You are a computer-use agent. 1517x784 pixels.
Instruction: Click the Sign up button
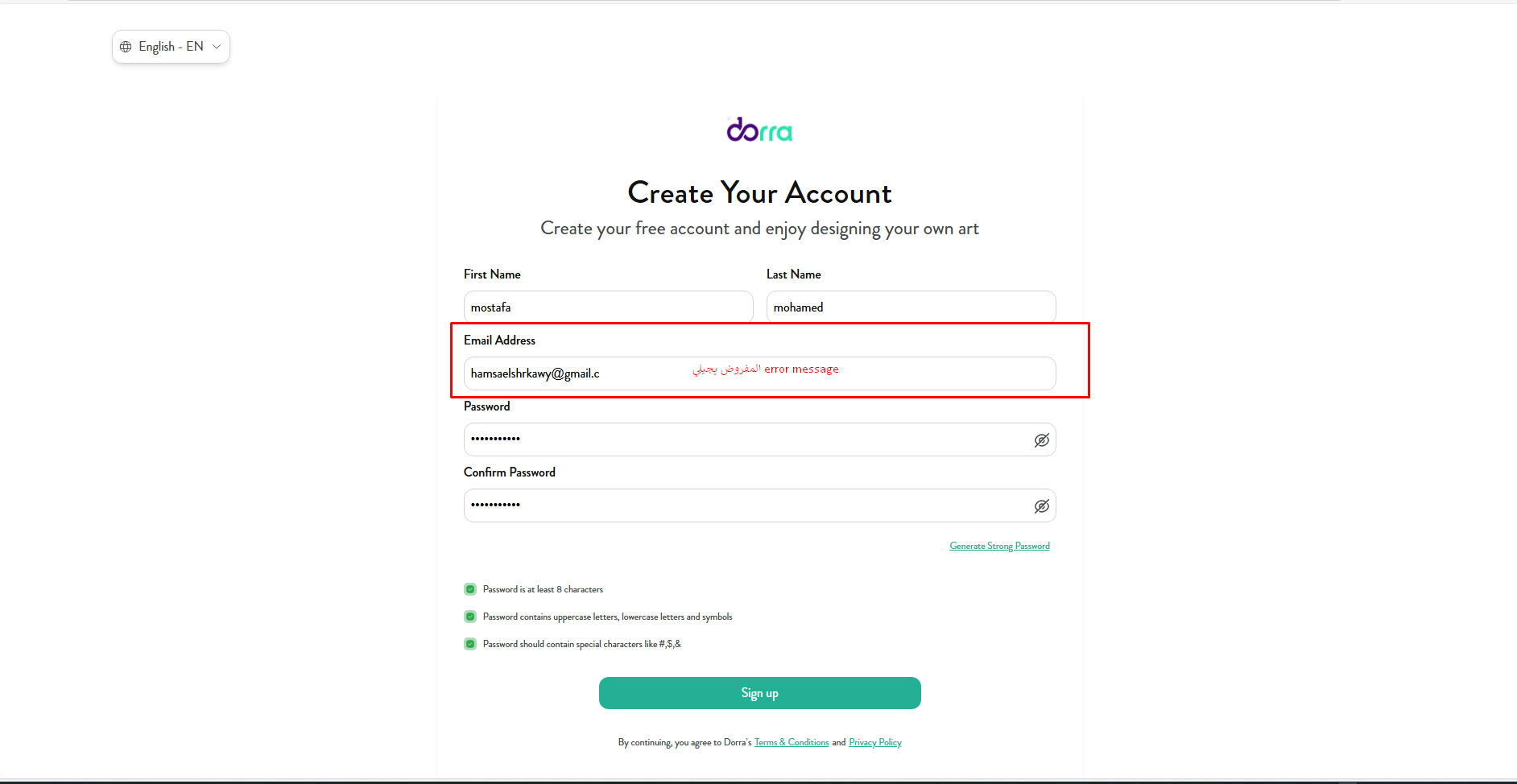(x=759, y=693)
